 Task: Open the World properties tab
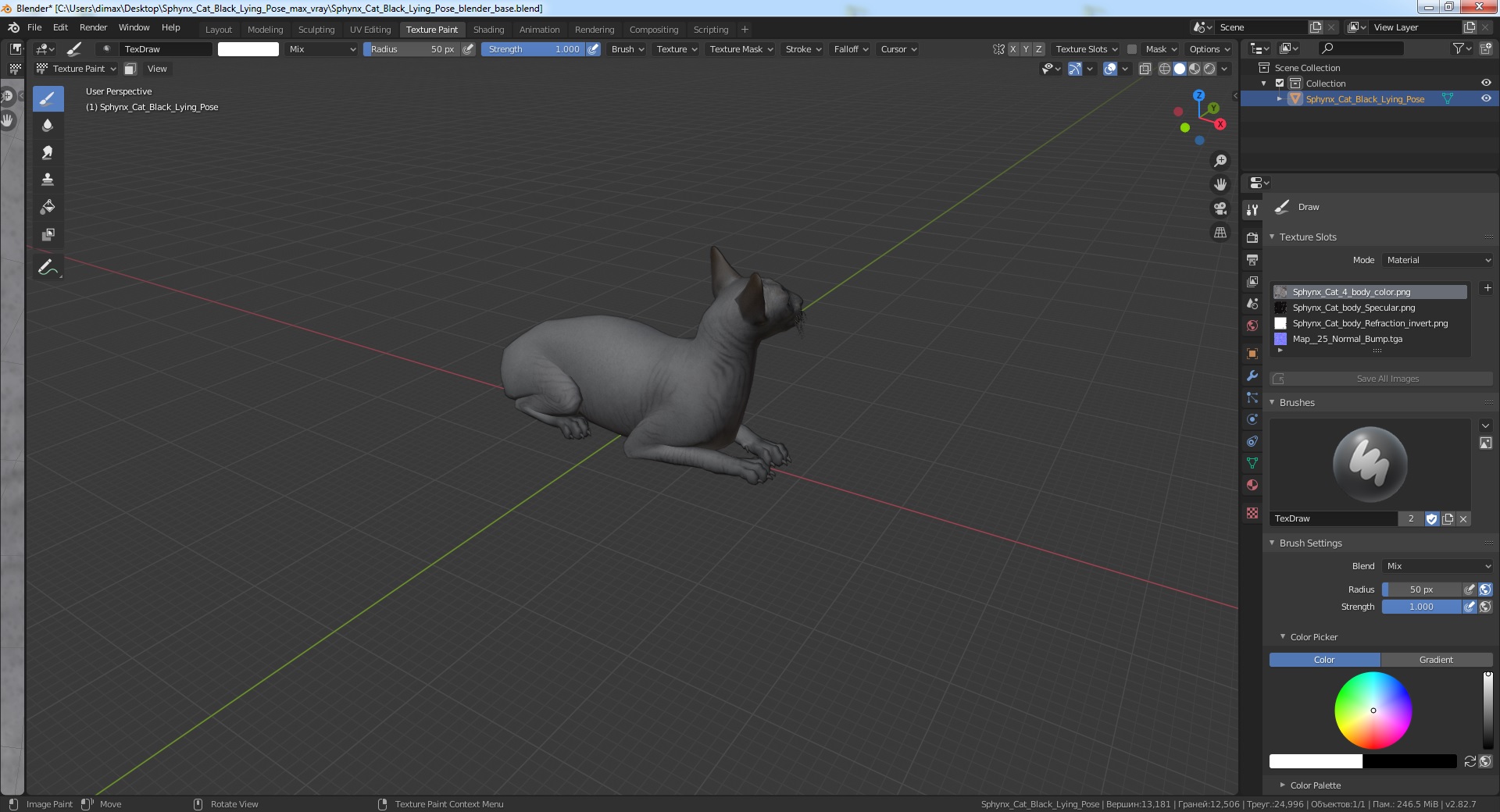(x=1252, y=326)
